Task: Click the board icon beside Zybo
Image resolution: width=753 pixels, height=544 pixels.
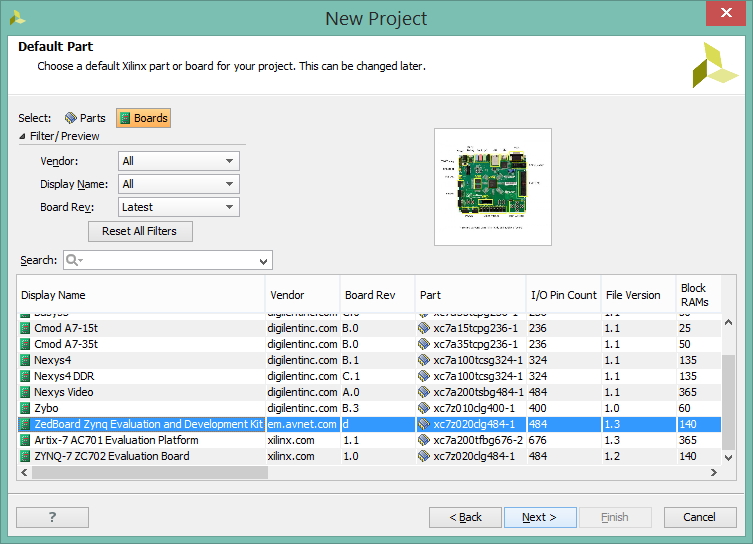Action: click(25, 409)
